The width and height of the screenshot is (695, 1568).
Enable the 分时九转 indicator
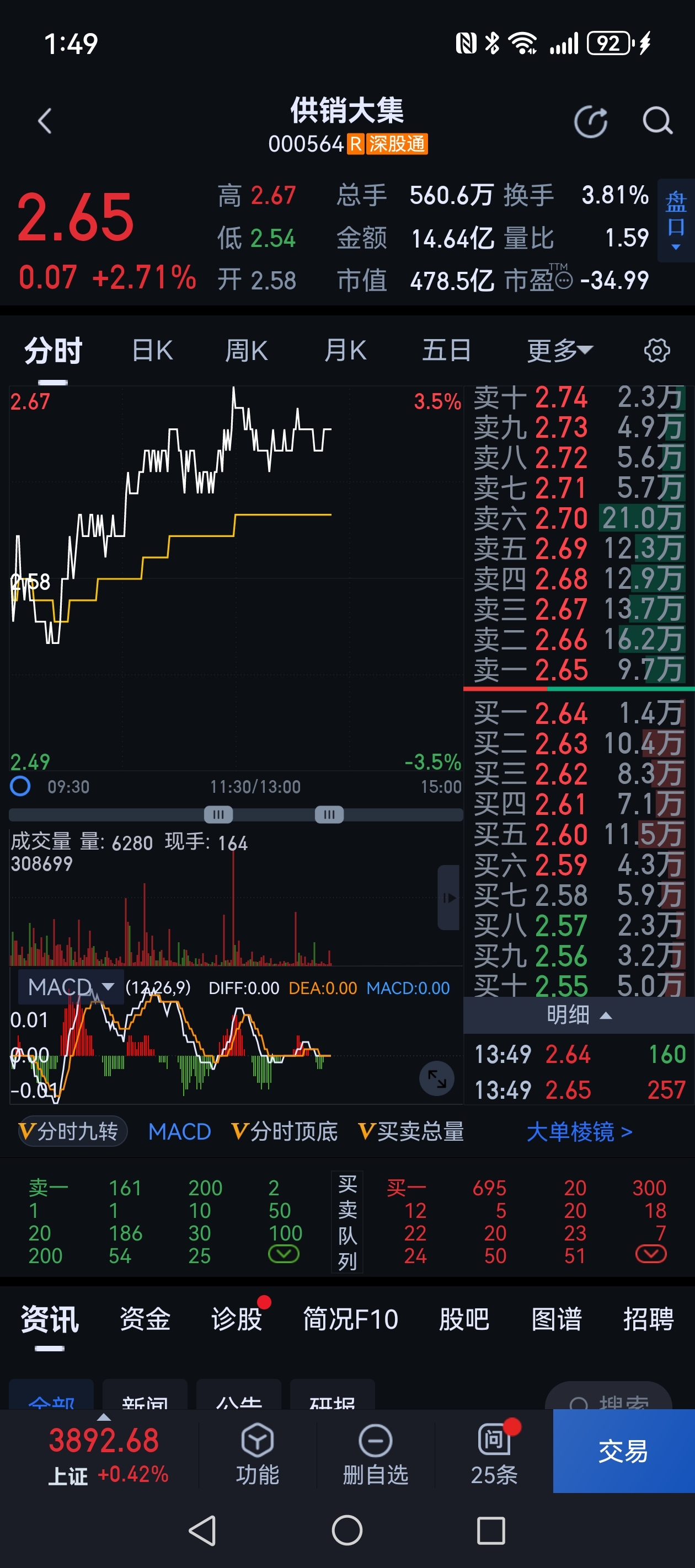[72, 1131]
